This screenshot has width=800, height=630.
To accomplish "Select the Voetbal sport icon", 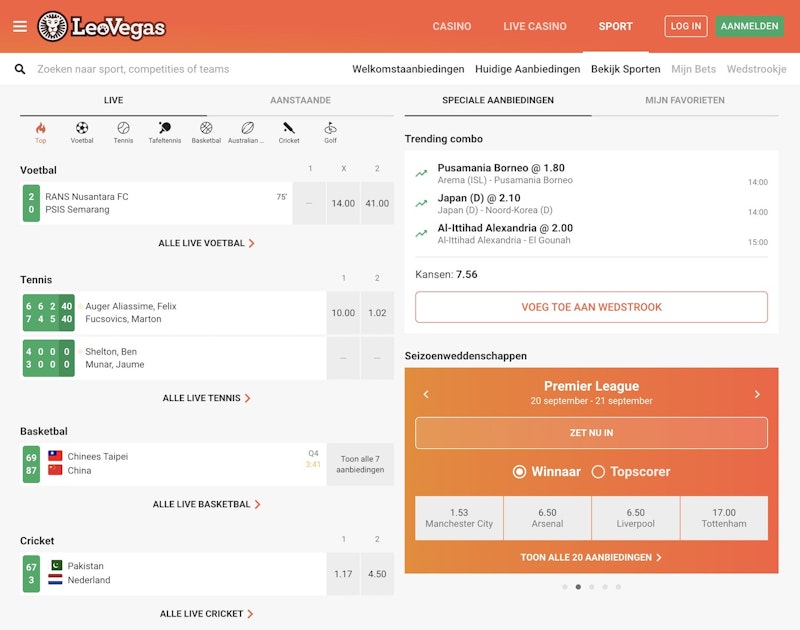I will pos(82,133).
